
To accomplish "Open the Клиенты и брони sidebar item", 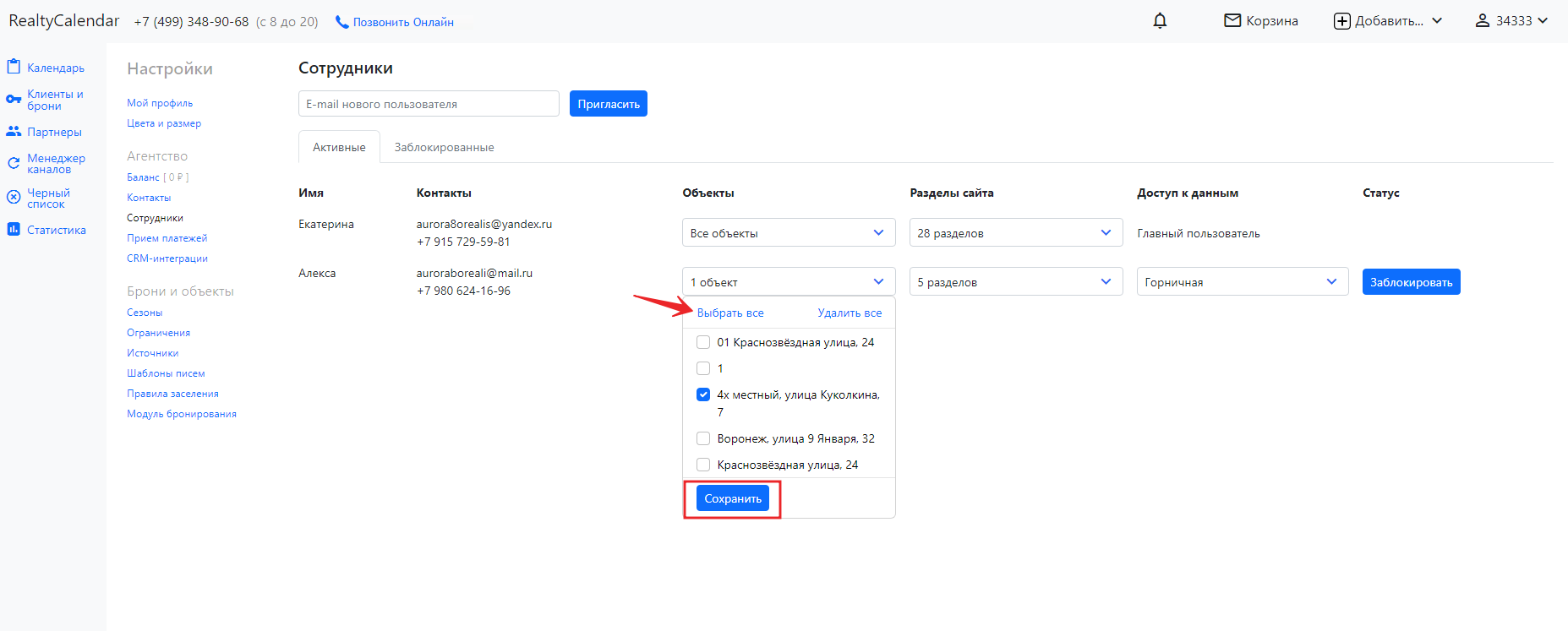I will pos(55,100).
